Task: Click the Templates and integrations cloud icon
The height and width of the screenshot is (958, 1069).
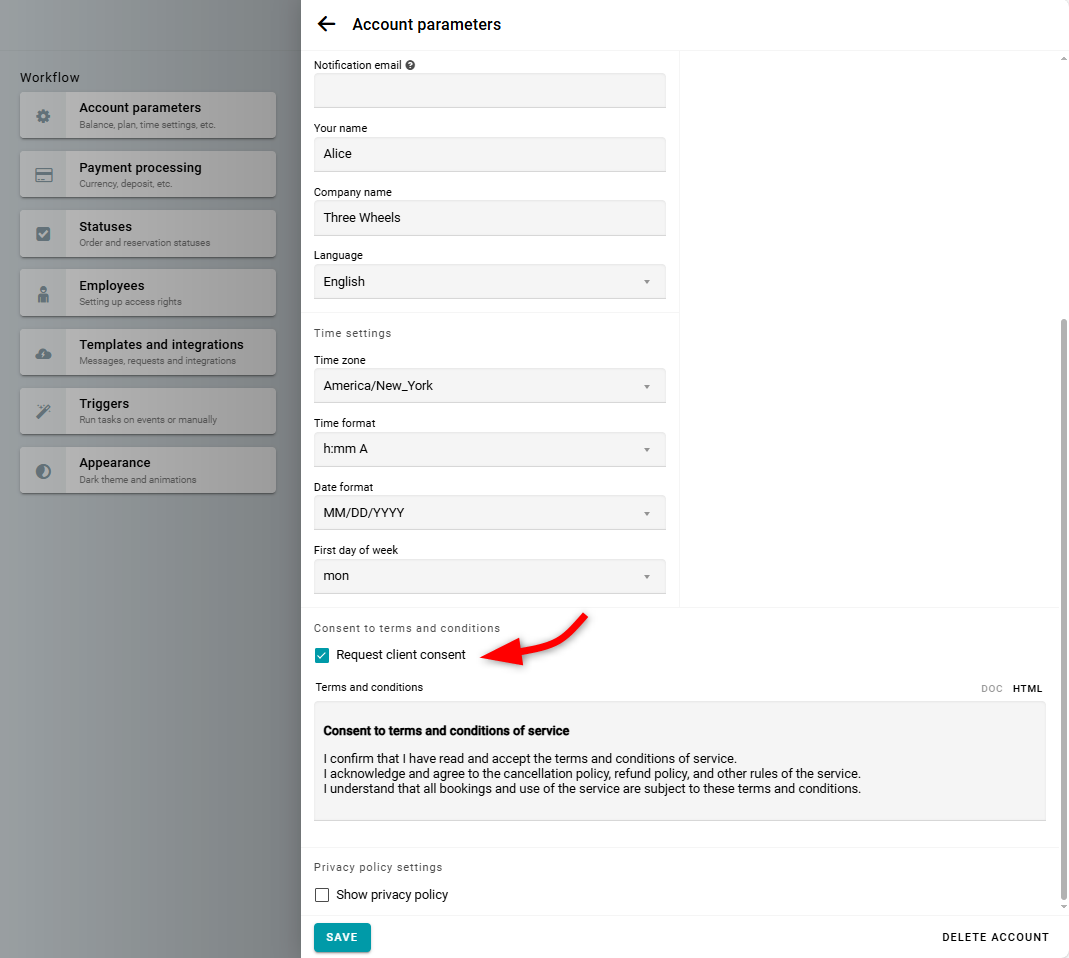Action: [x=43, y=353]
